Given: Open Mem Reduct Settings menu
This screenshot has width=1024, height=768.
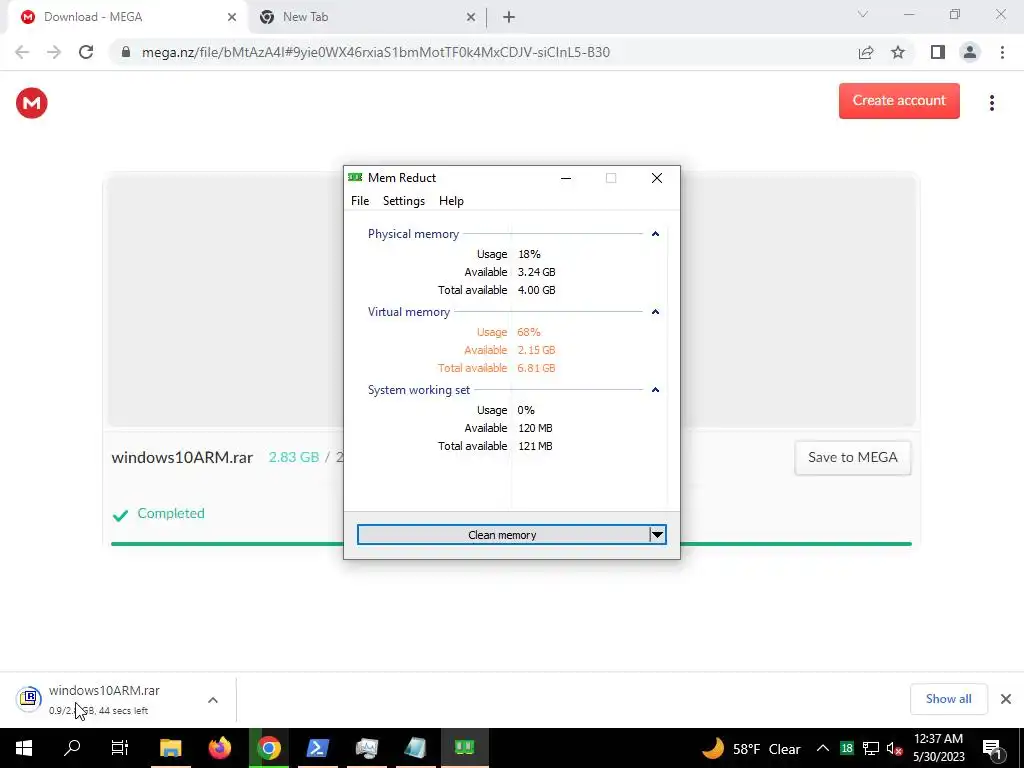Looking at the screenshot, I should (x=404, y=201).
